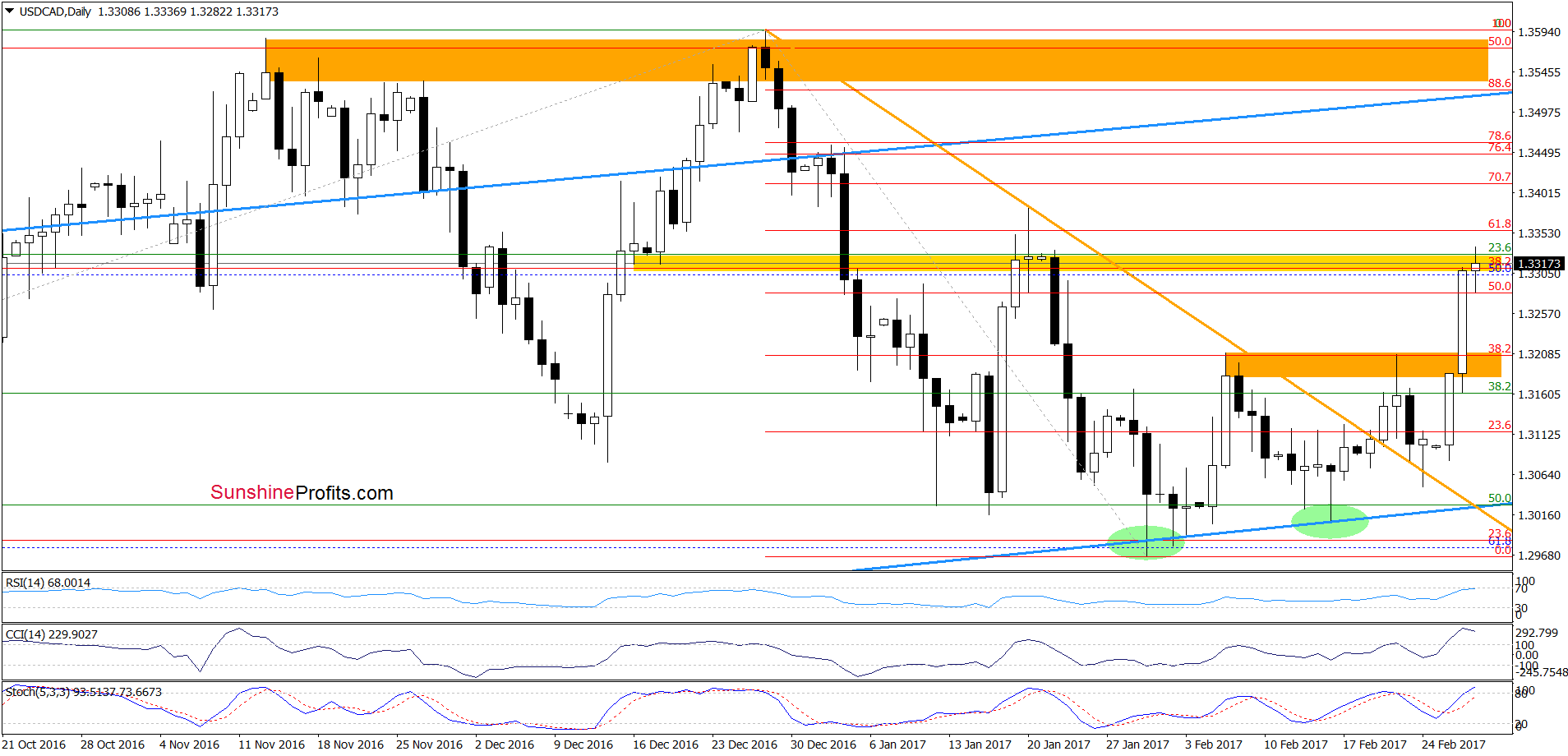Click price axis label 1.31125
The height and width of the screenshot is (756, 1568).
click(1538, 435)
